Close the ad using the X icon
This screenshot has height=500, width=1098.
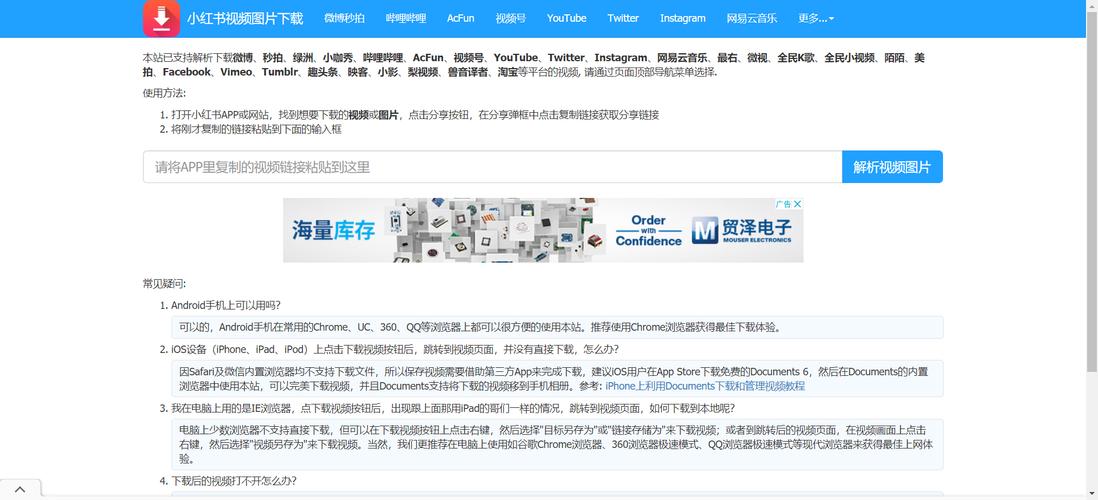(x=797, y=204)
